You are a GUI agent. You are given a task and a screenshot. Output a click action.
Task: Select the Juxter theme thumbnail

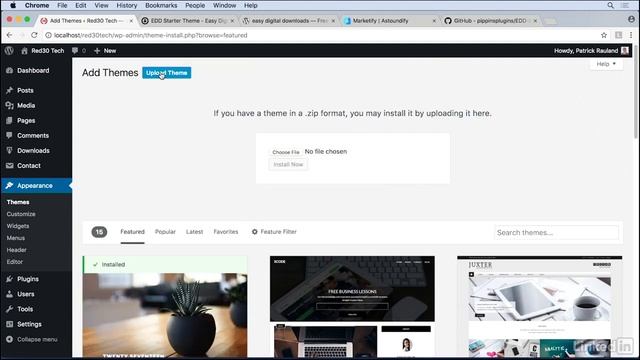pyautogui.click(x=540, y=307)
